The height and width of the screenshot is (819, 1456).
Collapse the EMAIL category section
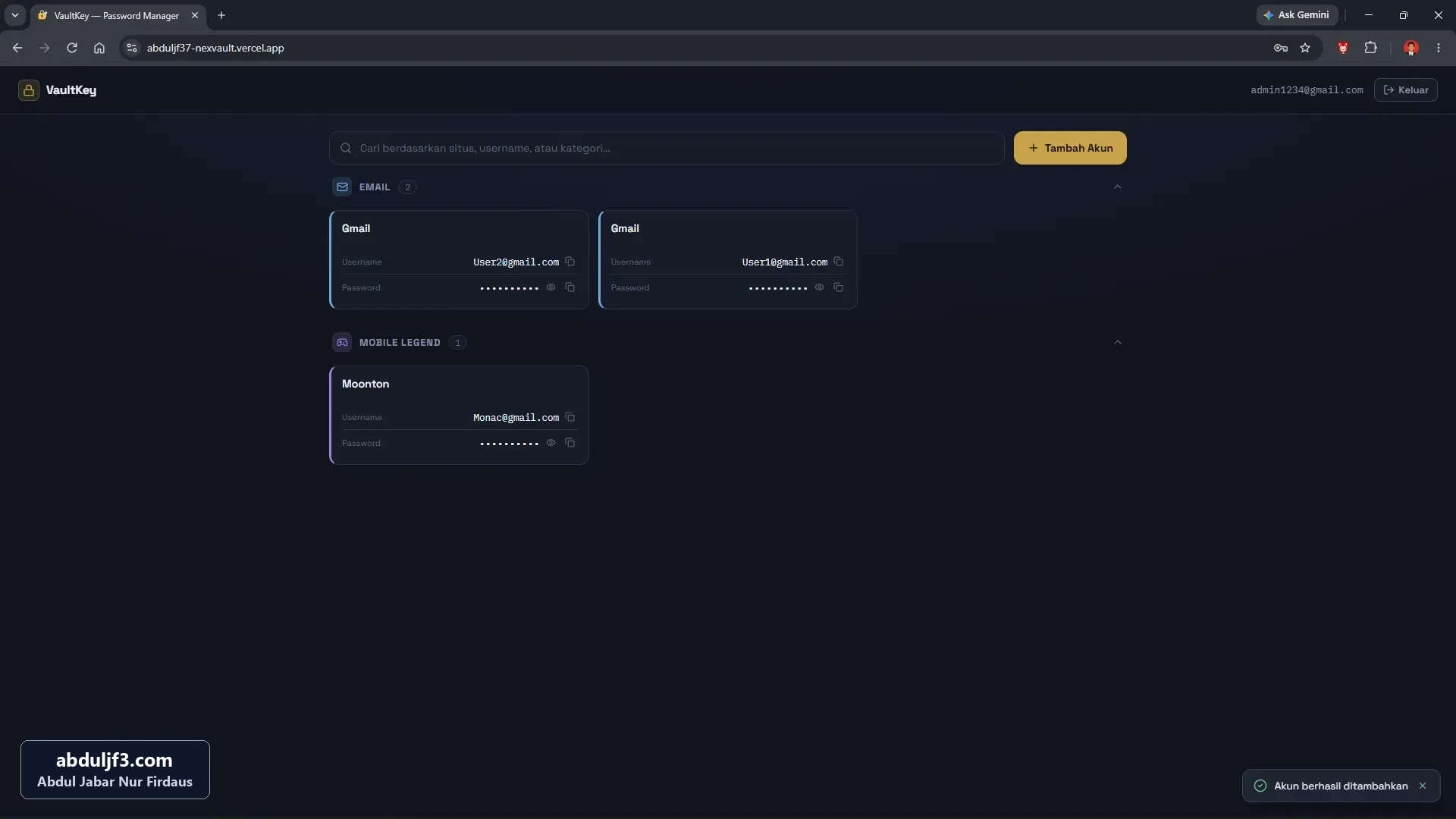tap(1117, 187)
